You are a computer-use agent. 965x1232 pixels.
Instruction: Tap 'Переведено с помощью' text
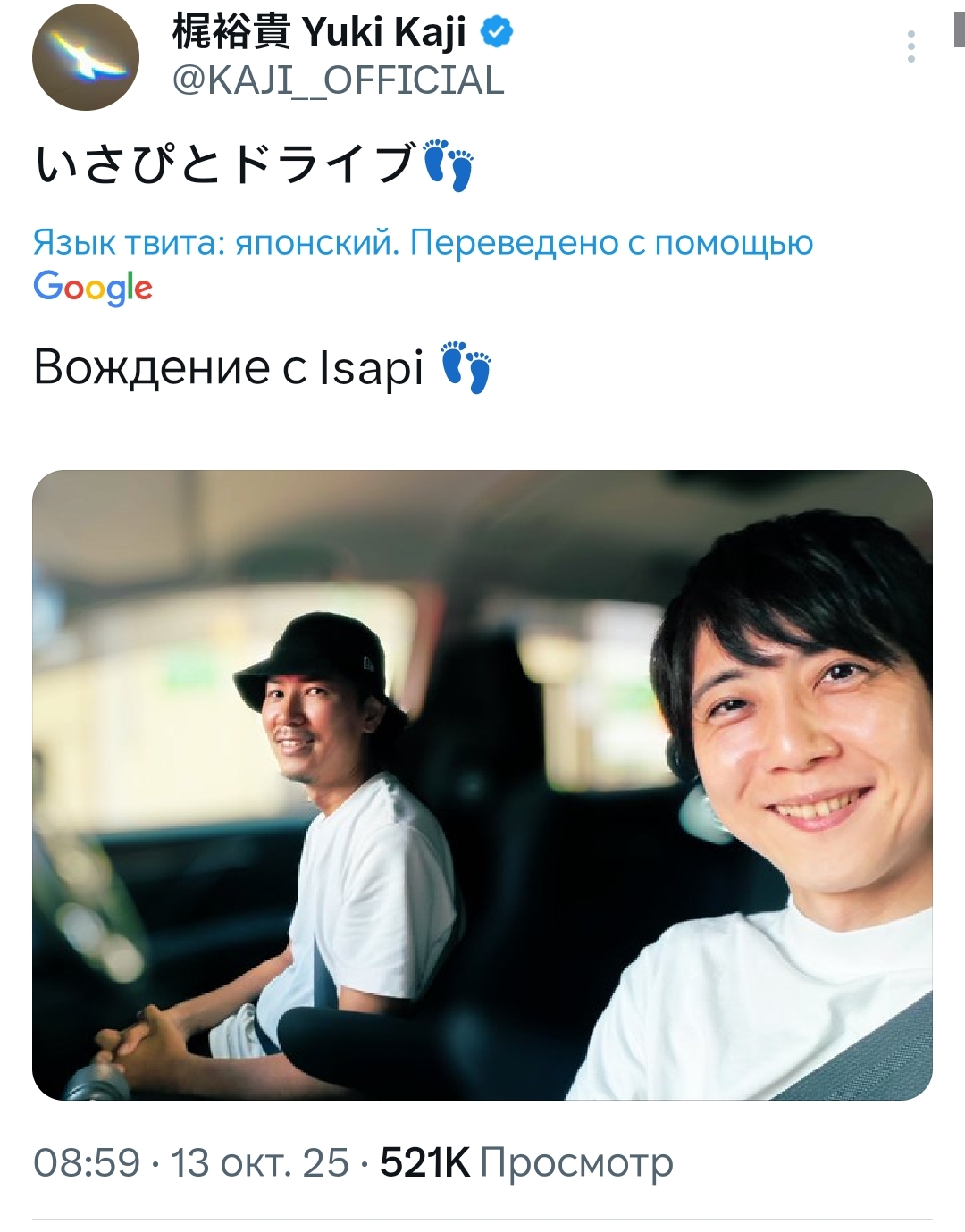click(612, 243)
